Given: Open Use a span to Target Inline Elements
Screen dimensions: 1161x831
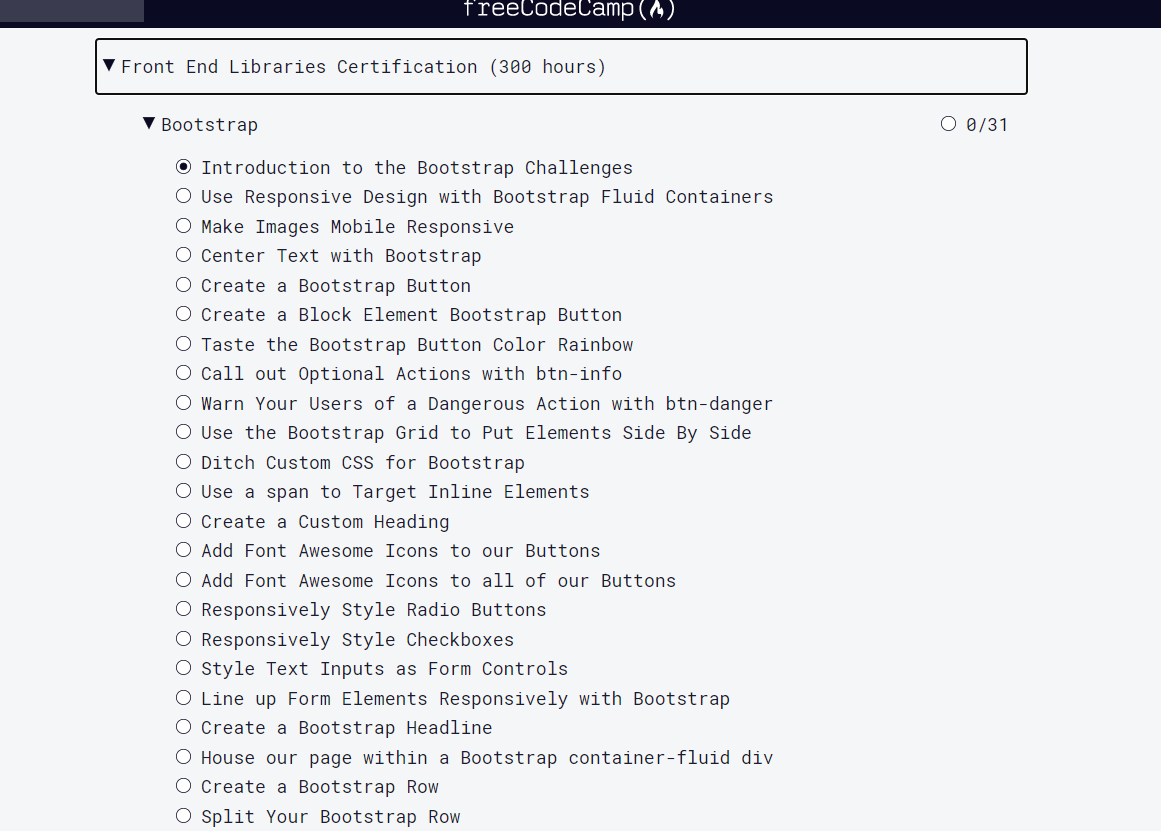Looking at the screenshot, I should point(395,492).
